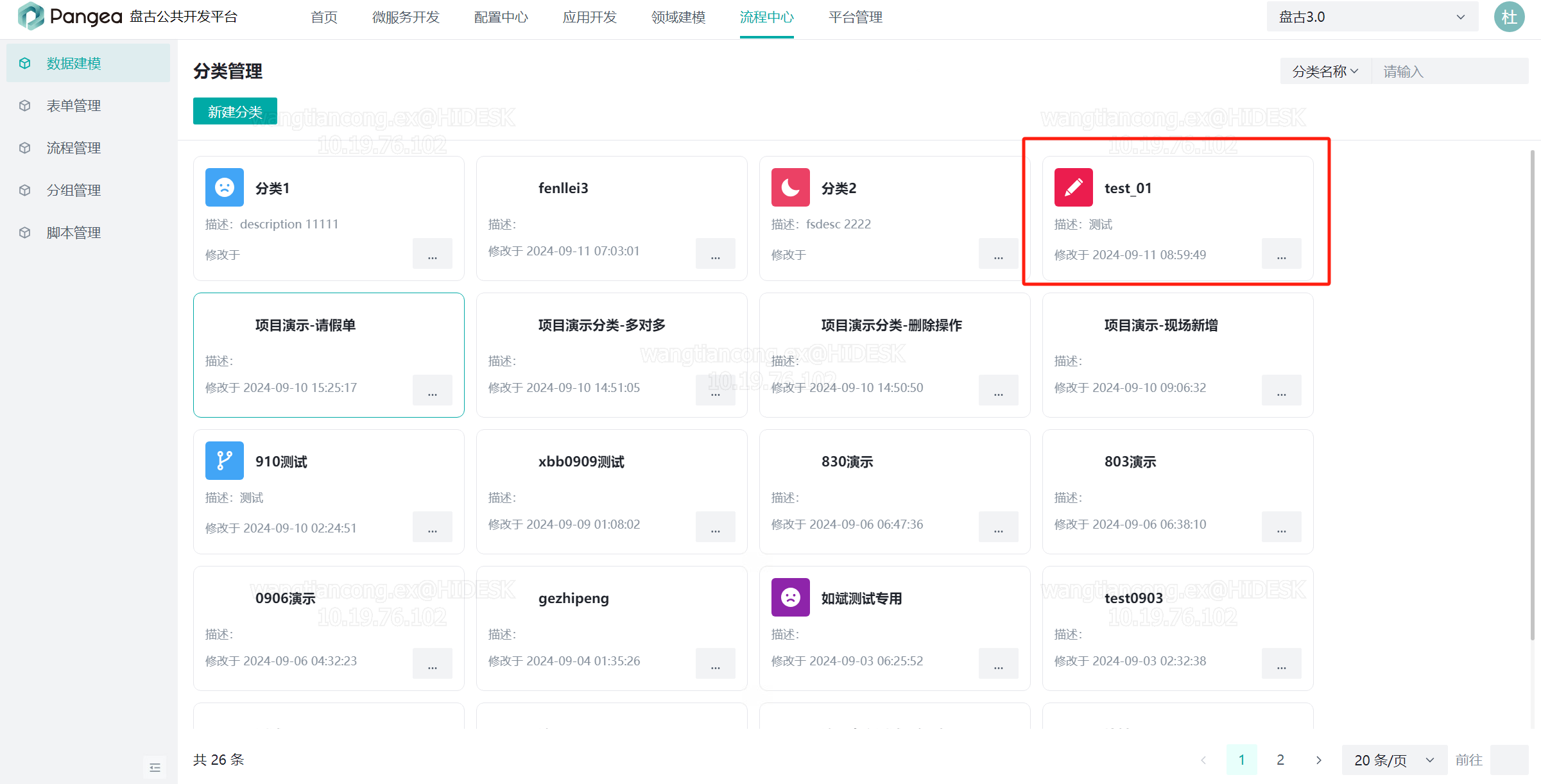The width and height of the screenshot is (1541, 784).
Task: Open the more menu on 项目演示-请假单 card
Action: 433,390
